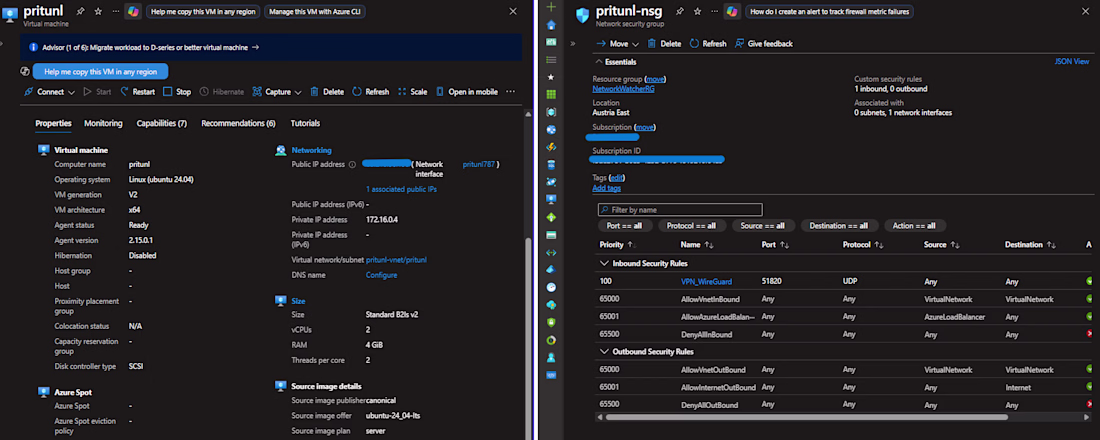Switch to the Monitoring tab

click(103, 124)
